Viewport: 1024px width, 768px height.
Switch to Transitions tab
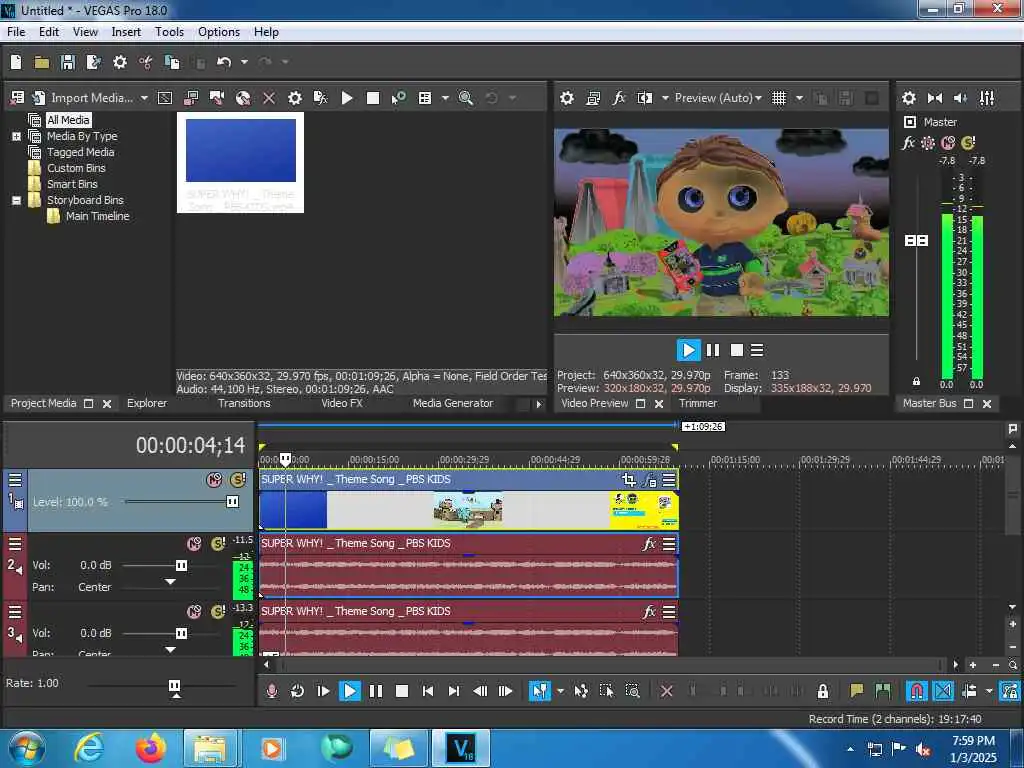click(x=244, y=404)
